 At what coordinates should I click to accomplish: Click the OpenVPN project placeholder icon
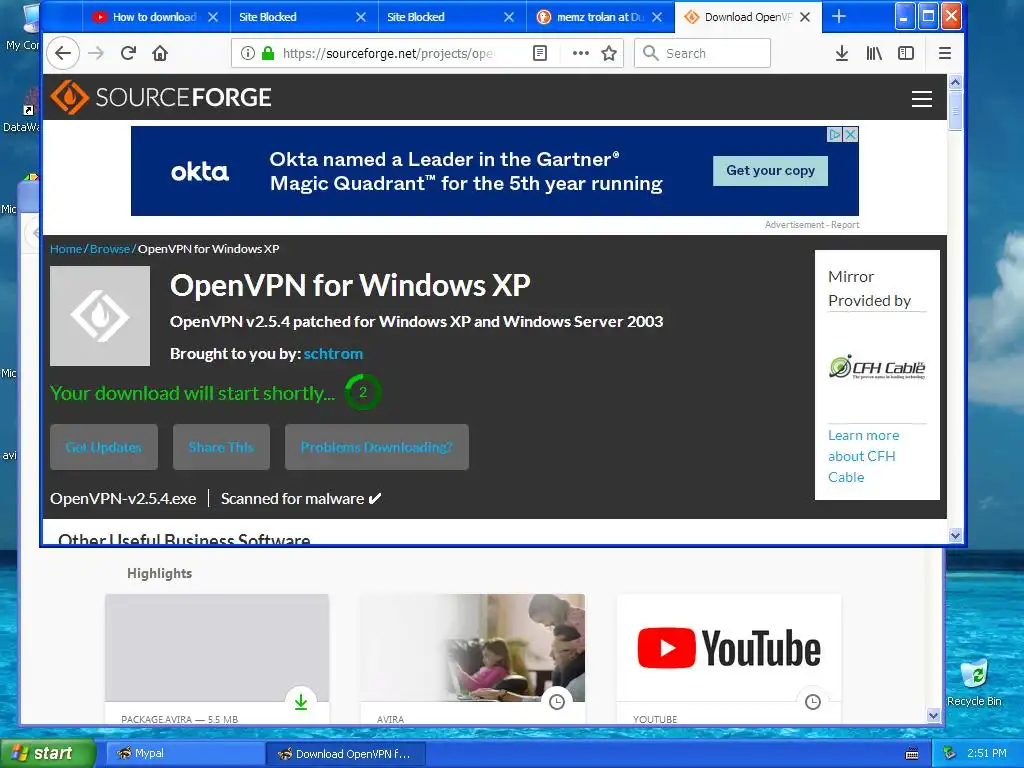pos(100,316)
